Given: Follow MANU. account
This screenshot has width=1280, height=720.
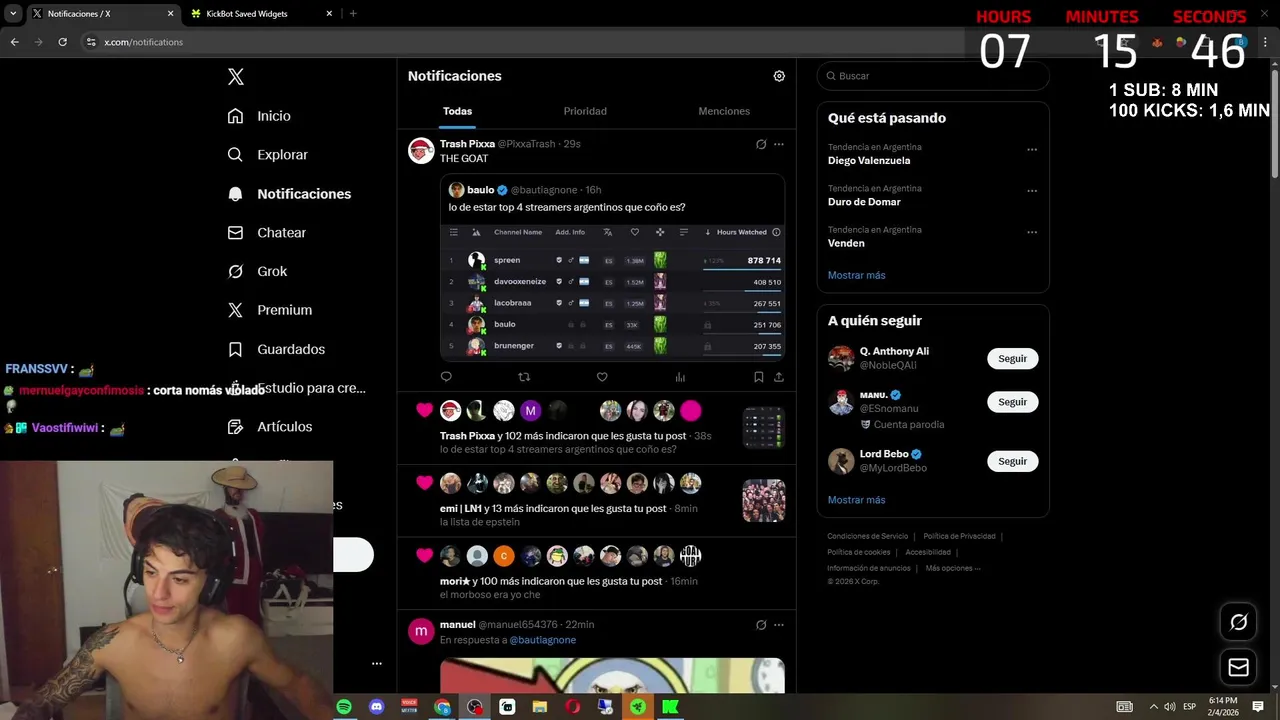Looking at the screenshot, I should click(1012, 402).
